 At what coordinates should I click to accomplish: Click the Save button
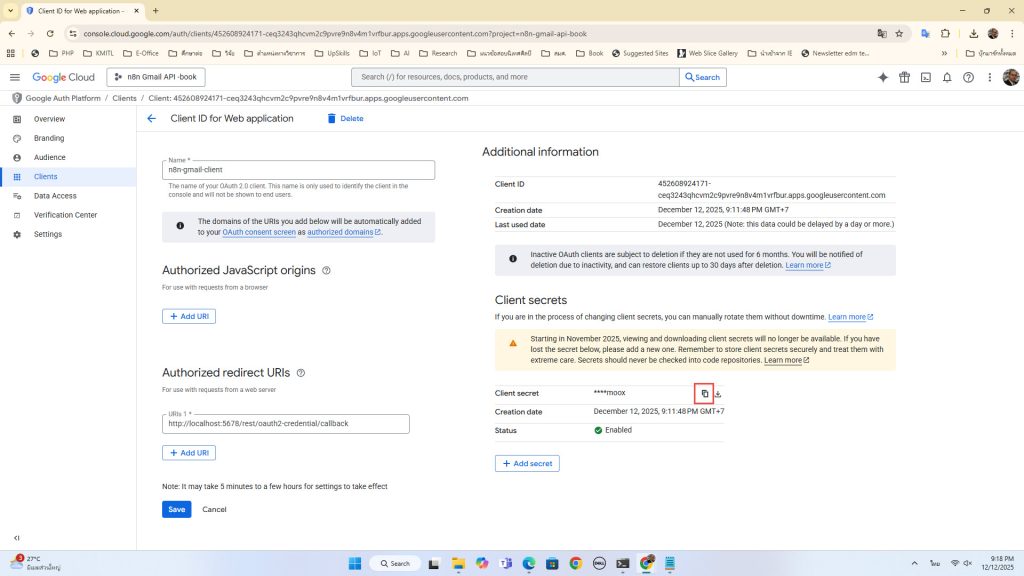pyautogui.click(x=176, y=509)
